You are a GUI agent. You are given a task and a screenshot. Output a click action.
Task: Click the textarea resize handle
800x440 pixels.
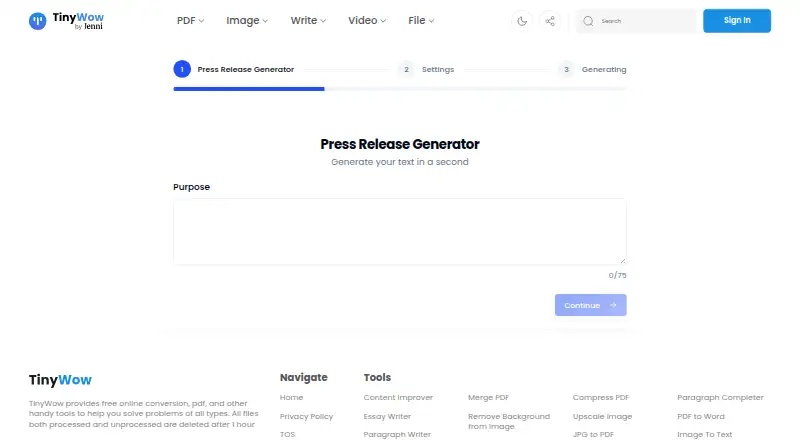coord(622,260)
